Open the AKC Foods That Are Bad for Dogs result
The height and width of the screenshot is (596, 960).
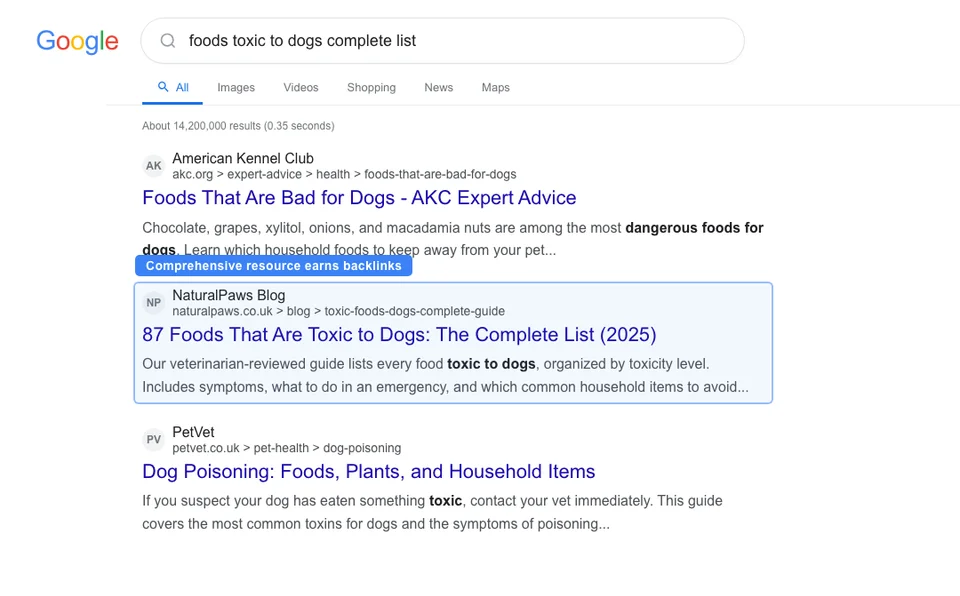tap(359, 197)
